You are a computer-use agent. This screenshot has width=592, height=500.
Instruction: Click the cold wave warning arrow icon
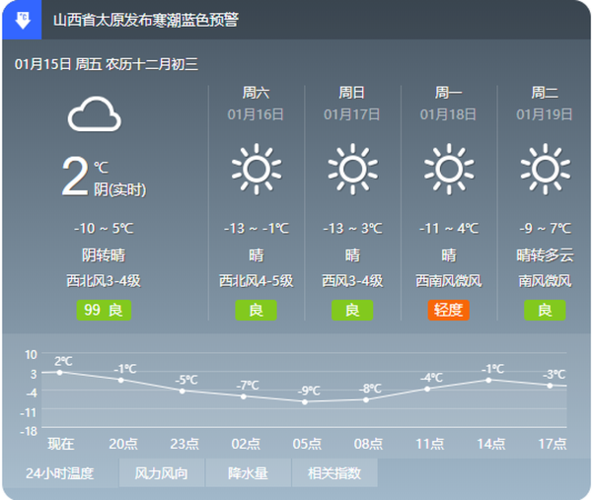tap(22, 20)
